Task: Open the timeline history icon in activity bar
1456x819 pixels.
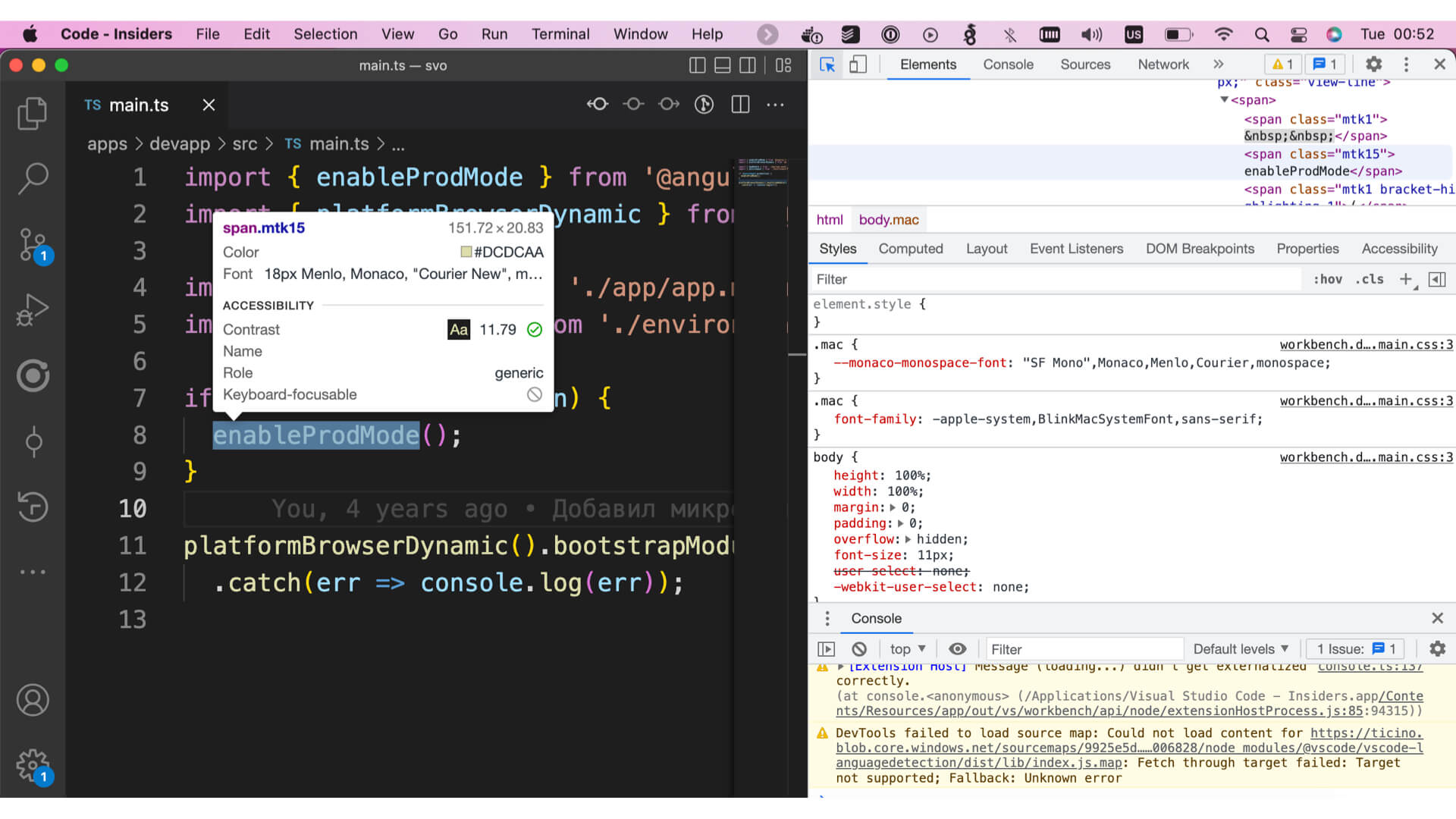Action: click(33, 507)
